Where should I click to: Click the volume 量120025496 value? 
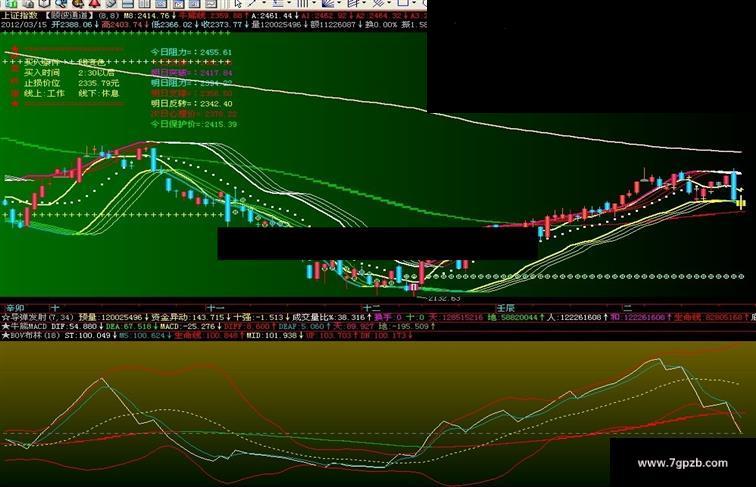coord(276,24)
